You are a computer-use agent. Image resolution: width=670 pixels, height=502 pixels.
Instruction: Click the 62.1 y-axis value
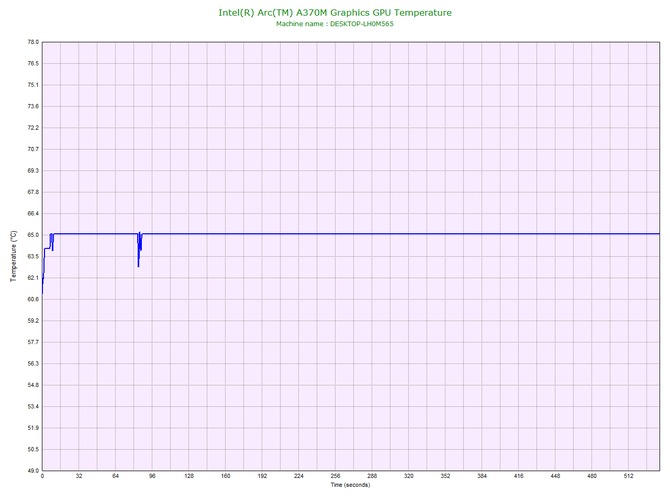point(33,278)
